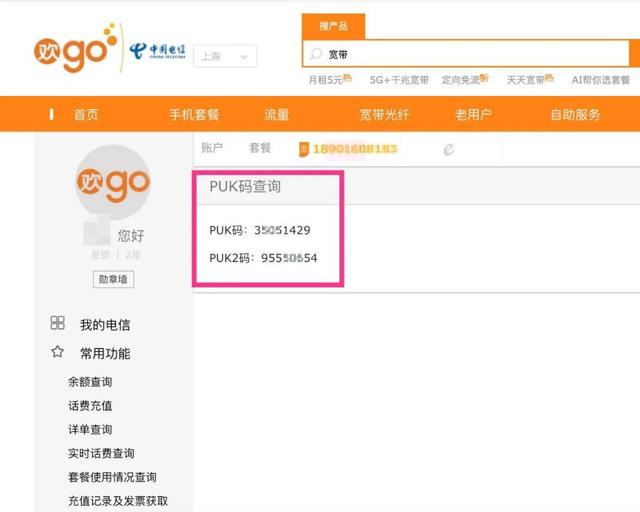Image resolution: width=640 pixels, height=512 pixels.
Task: Switch to the 套餐 tab
Action: click(260, 148)
